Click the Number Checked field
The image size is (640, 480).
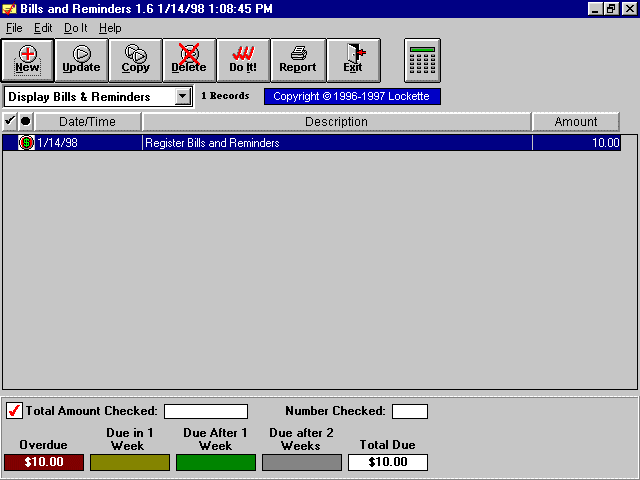point(409,411)
